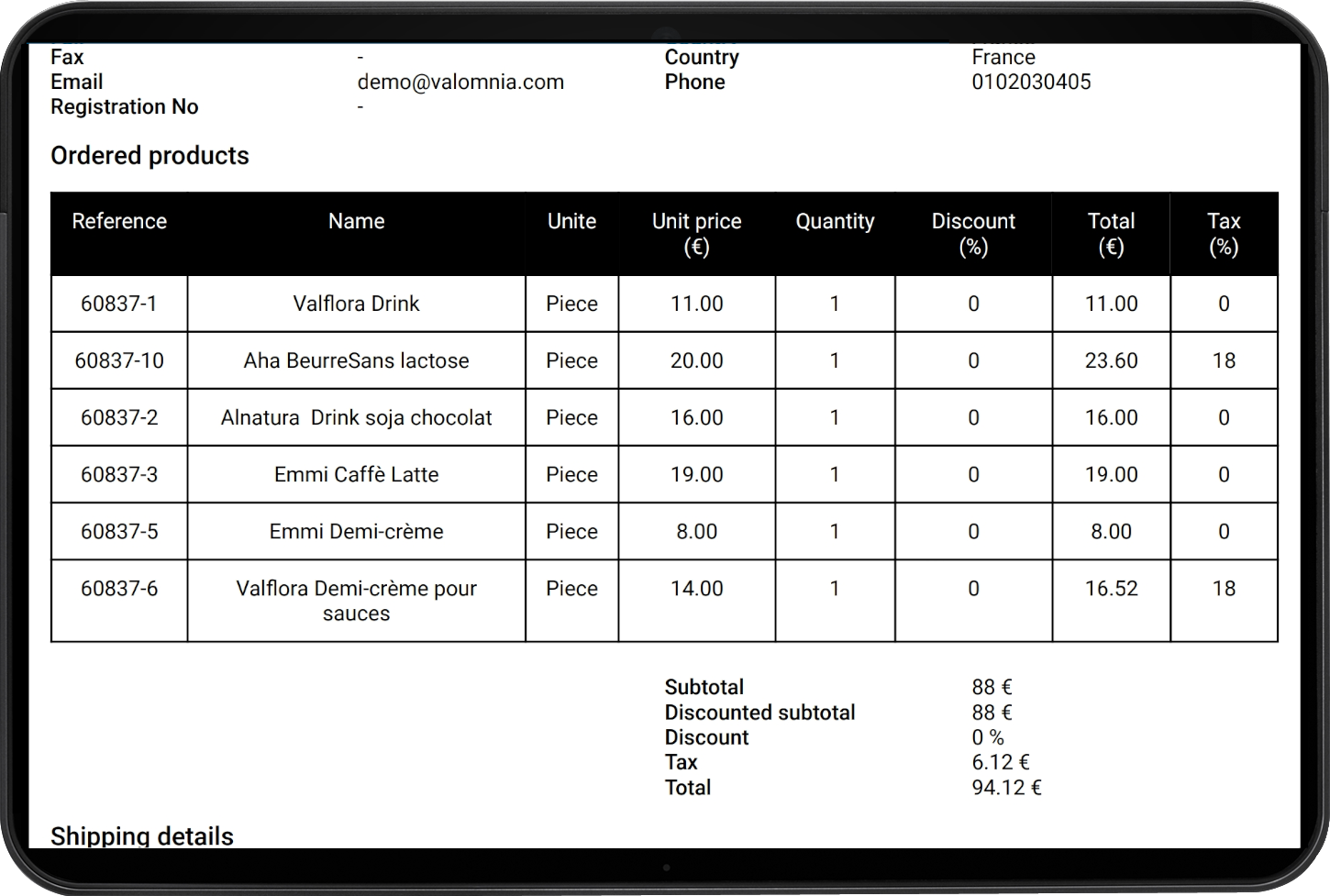Image resolution: width=1330 pixels, height=896 pixels.
Task: Click the 19.00 unit price of Emmi Caffè Latte
Action: tap(697, 474)
